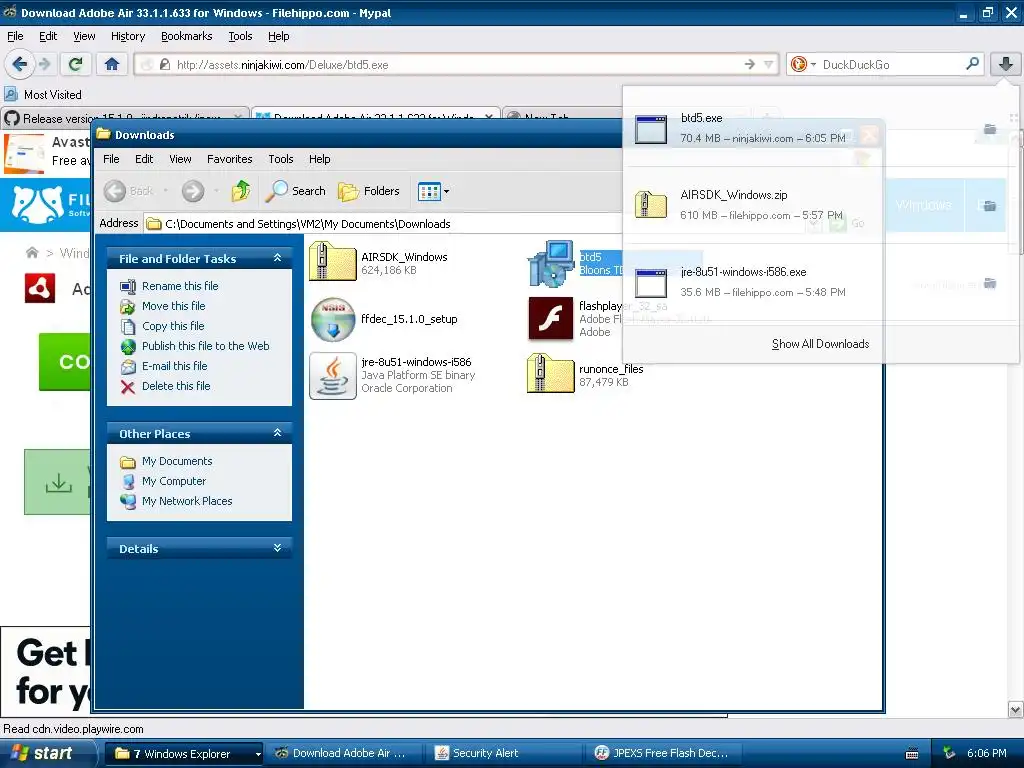Viewport: 1024px width, 768px height.
Task: Click Move this file
Action: 174,306
